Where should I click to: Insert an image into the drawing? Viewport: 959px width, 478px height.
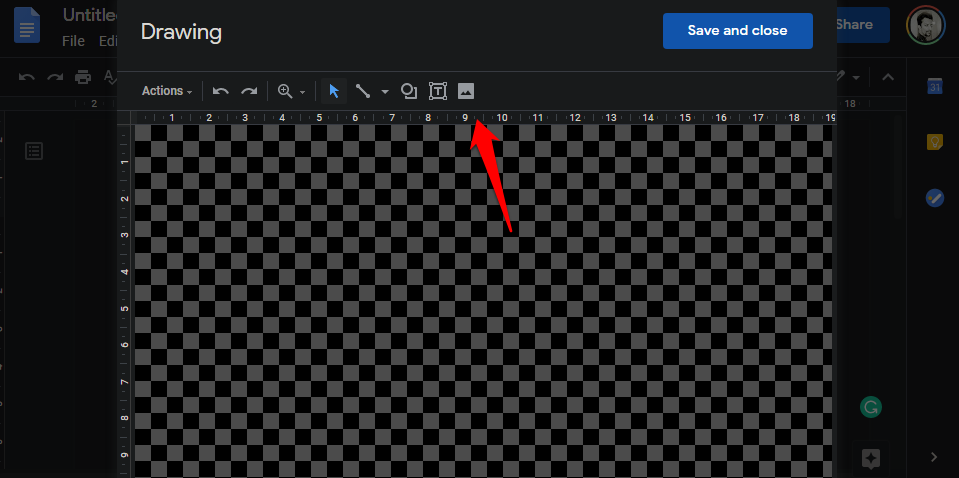click(466, 91)
